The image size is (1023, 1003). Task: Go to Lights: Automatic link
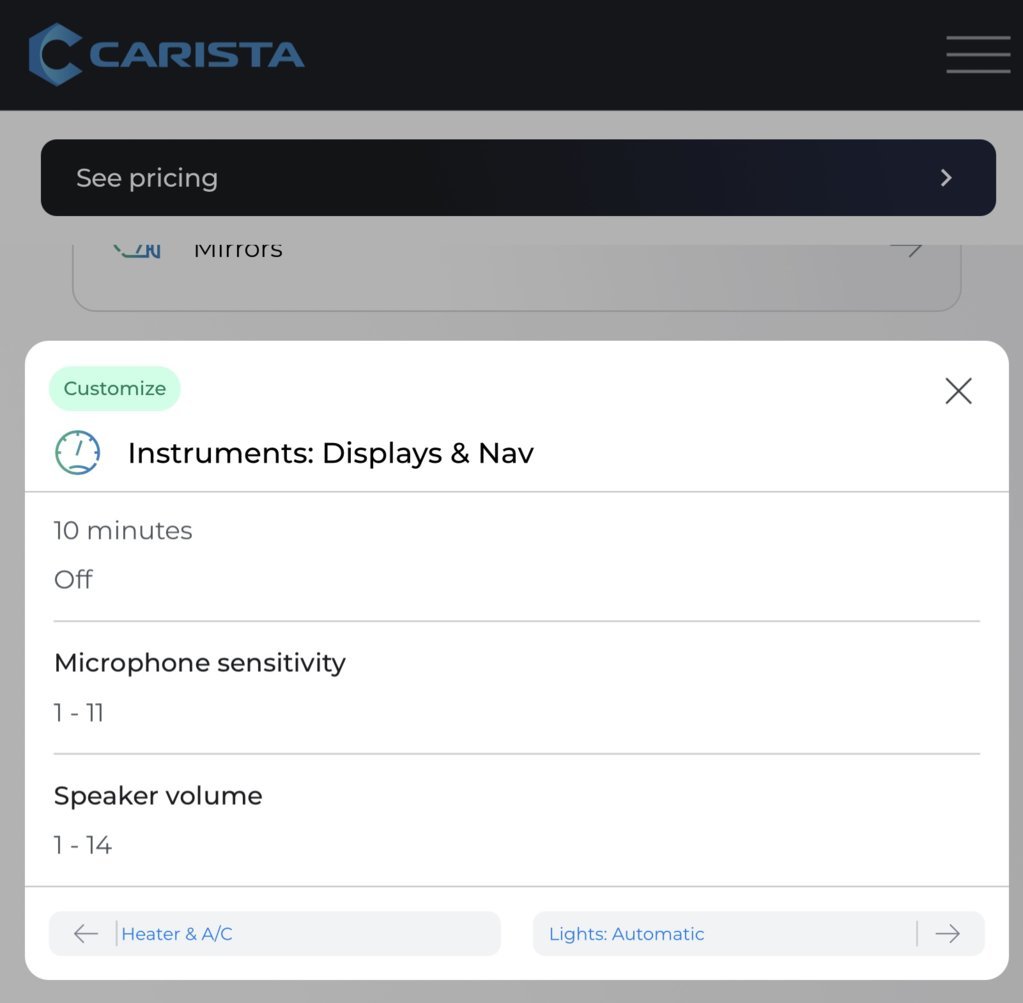pos(626,934)
